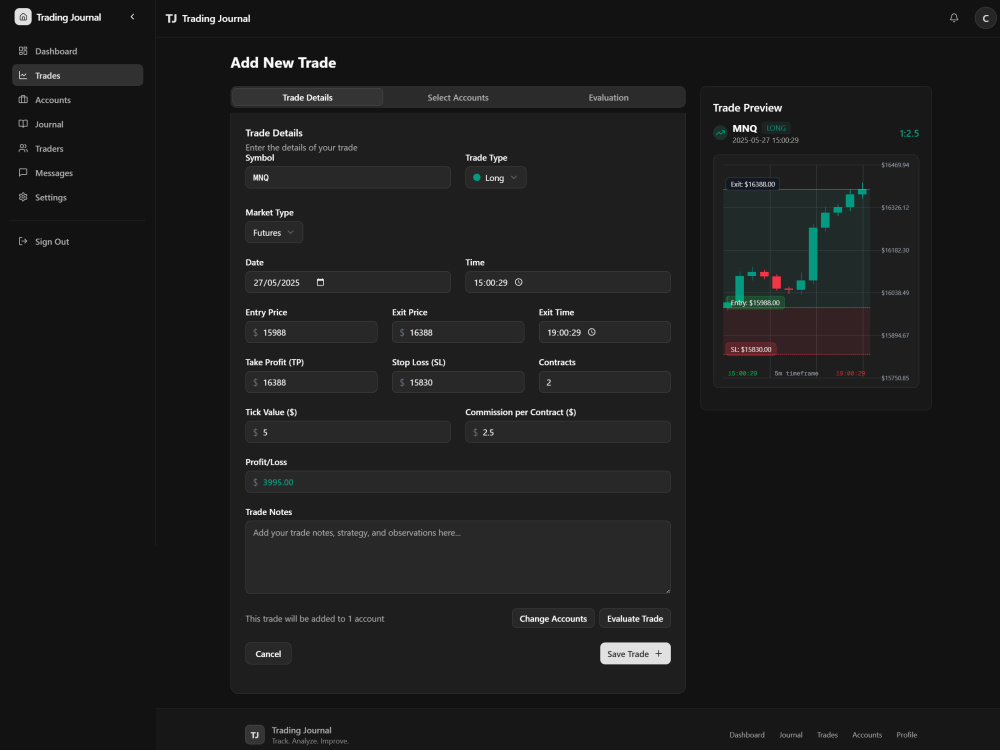Open the user avatar C menu
This screenshot has width=1000, height=750.
(x=985, y=18)
